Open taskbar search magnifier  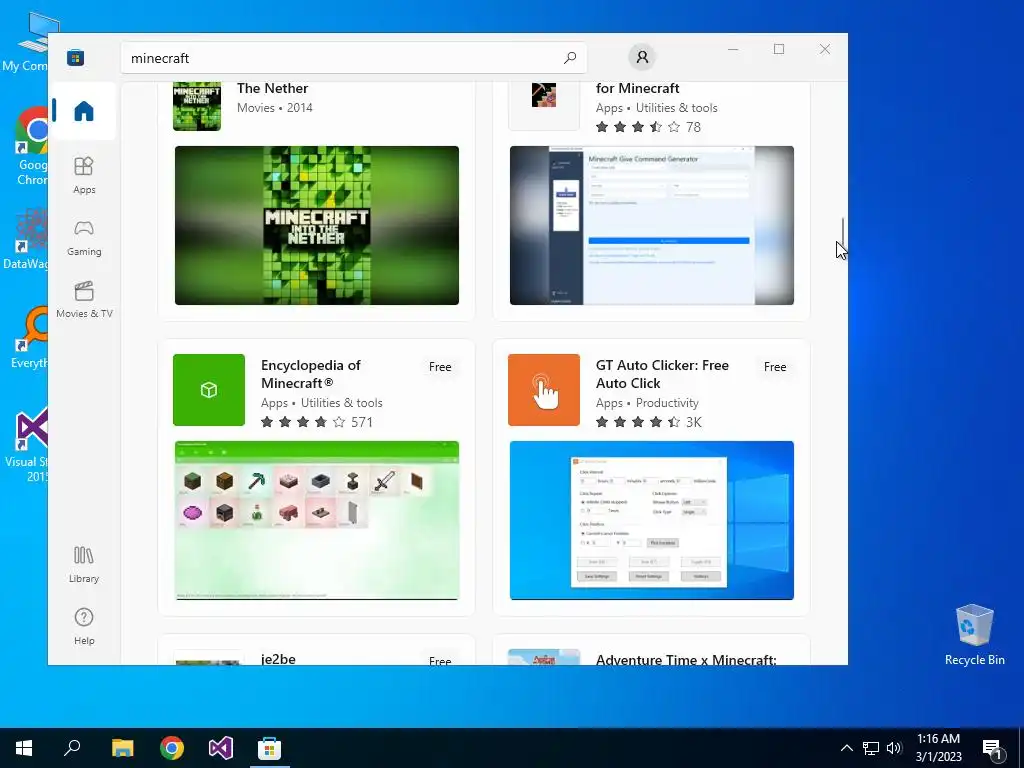(72, 748)
